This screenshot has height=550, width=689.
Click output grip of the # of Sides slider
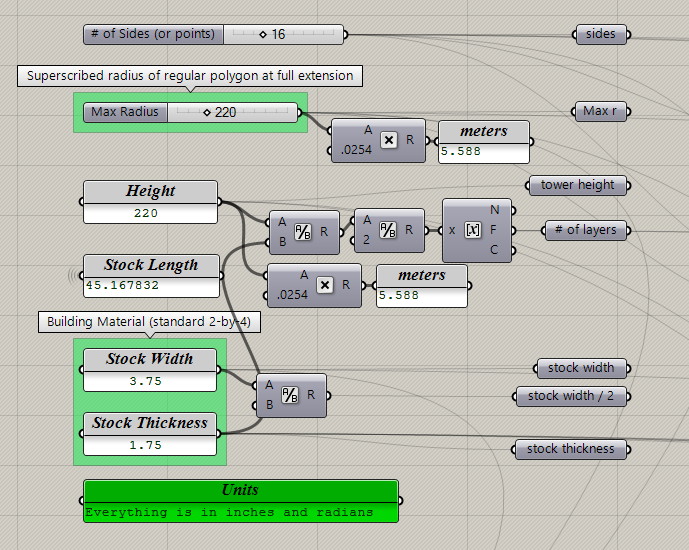pyautogui.click(x=346, y=34)
